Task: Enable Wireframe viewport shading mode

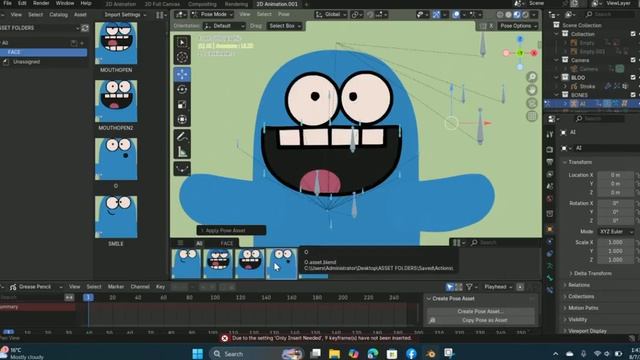Action: tap(500, 15)
